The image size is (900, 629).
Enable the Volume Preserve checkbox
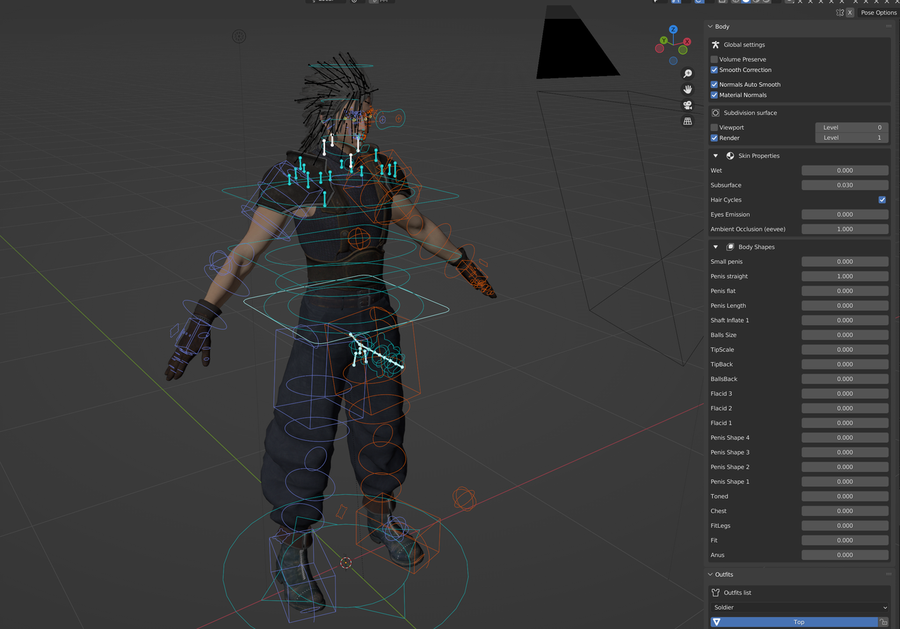tap(714, 59)
